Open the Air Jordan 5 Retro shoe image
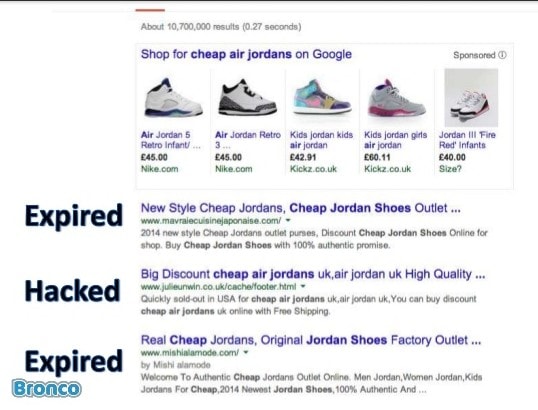 pyautogui.click(x=174, y=98)
